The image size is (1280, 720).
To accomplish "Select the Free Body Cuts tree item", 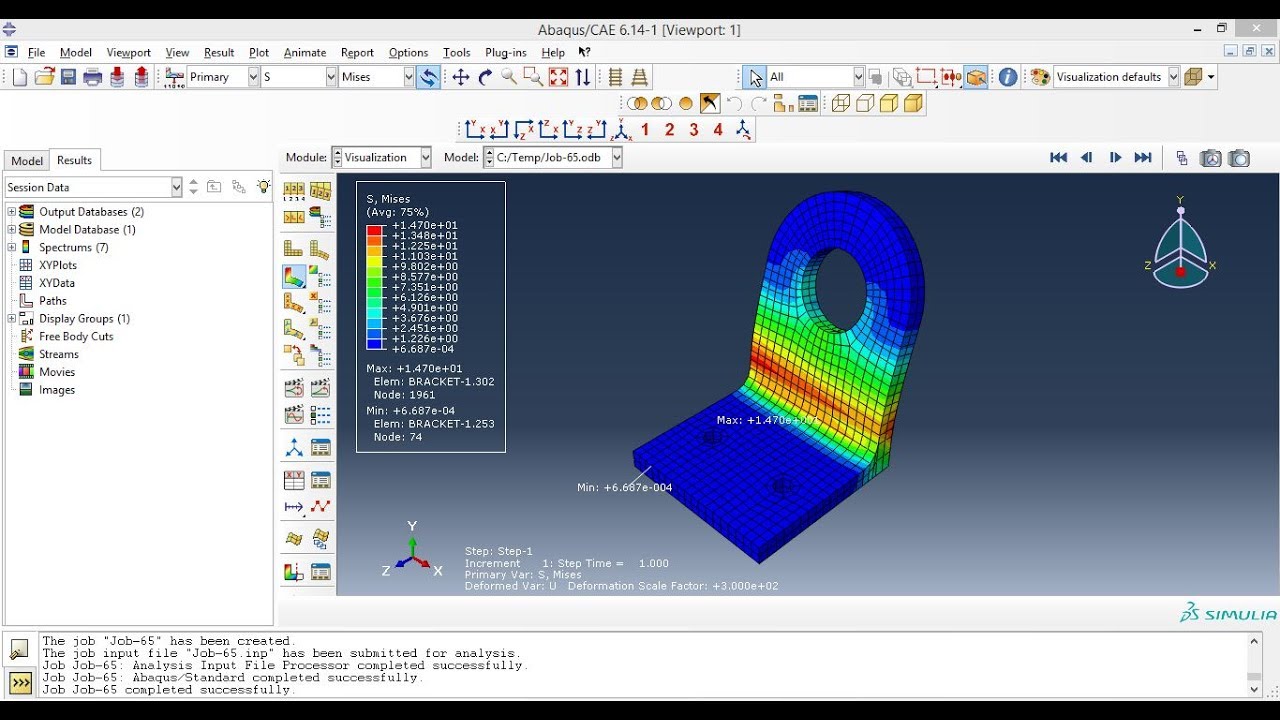I will [x=76, y=336].
